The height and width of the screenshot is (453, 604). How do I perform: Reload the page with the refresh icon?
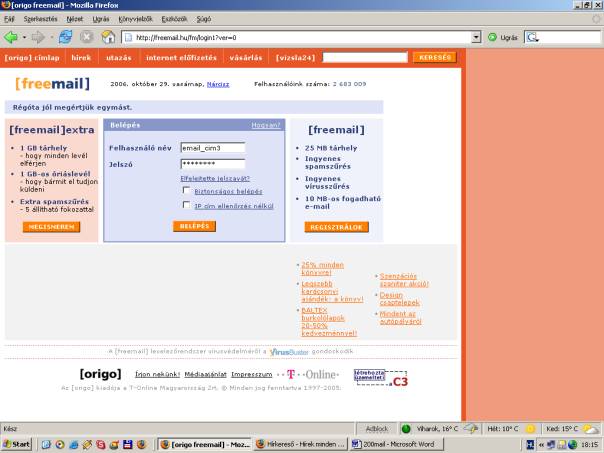tap(65, 37)
